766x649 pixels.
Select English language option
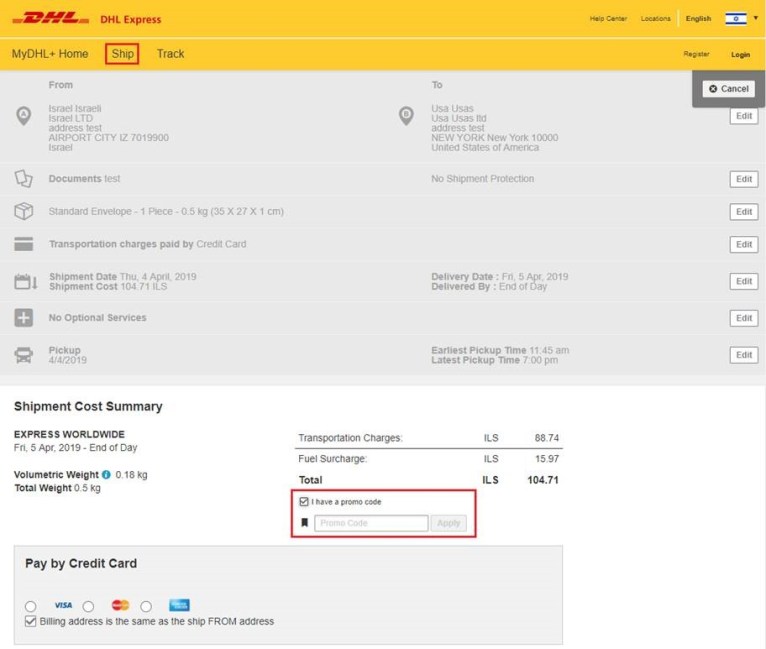(x=698, y=19)
